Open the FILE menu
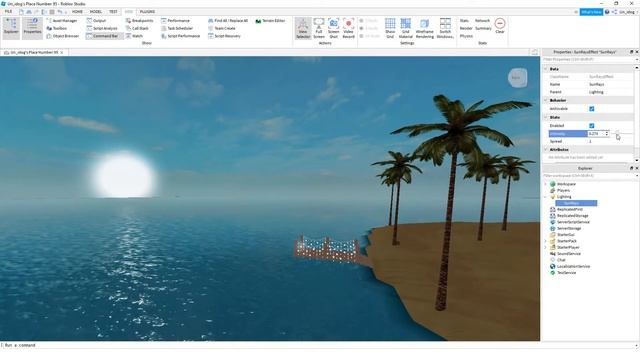 (8, 12)
